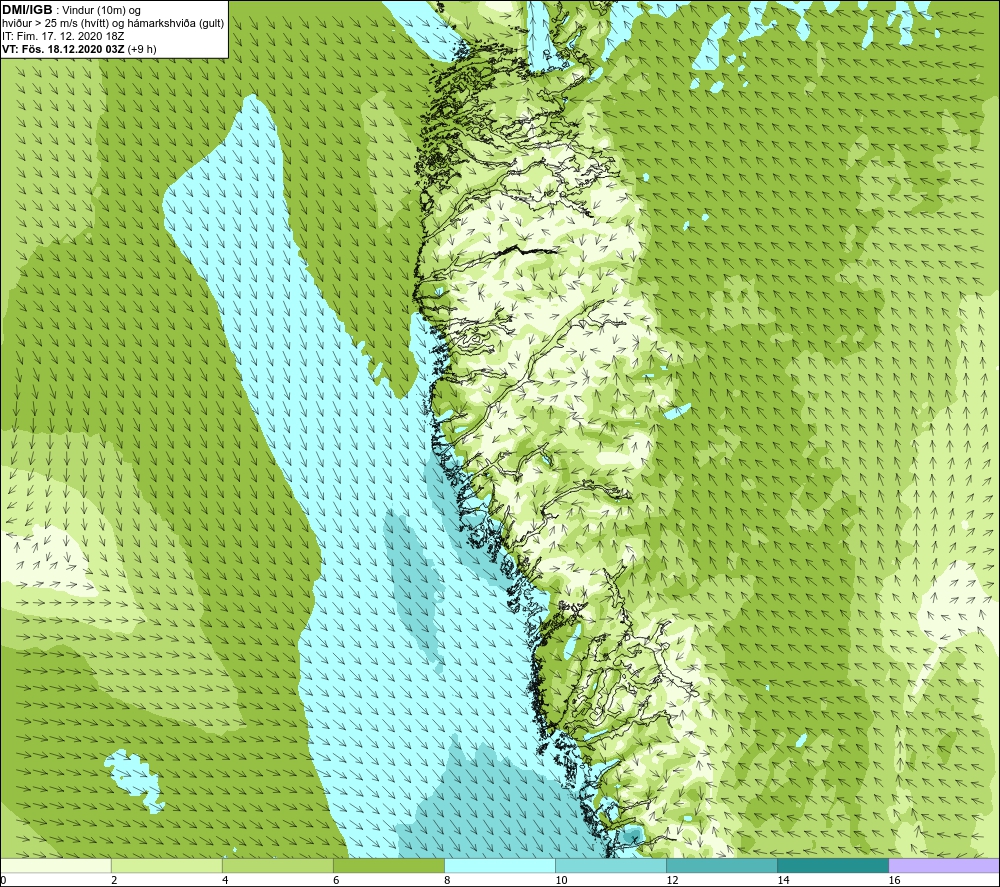The image size is (1000, 887).
Task: Click the 6–8 m/s dark green legend swatch
Action: (x=389, y=866)
